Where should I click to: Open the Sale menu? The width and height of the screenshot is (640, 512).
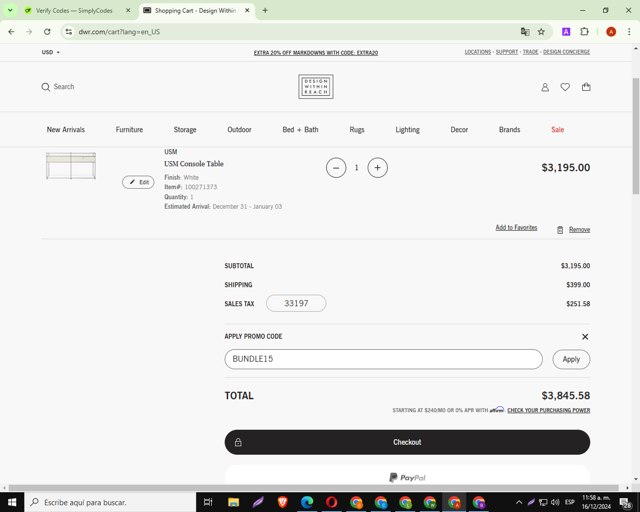558,130
